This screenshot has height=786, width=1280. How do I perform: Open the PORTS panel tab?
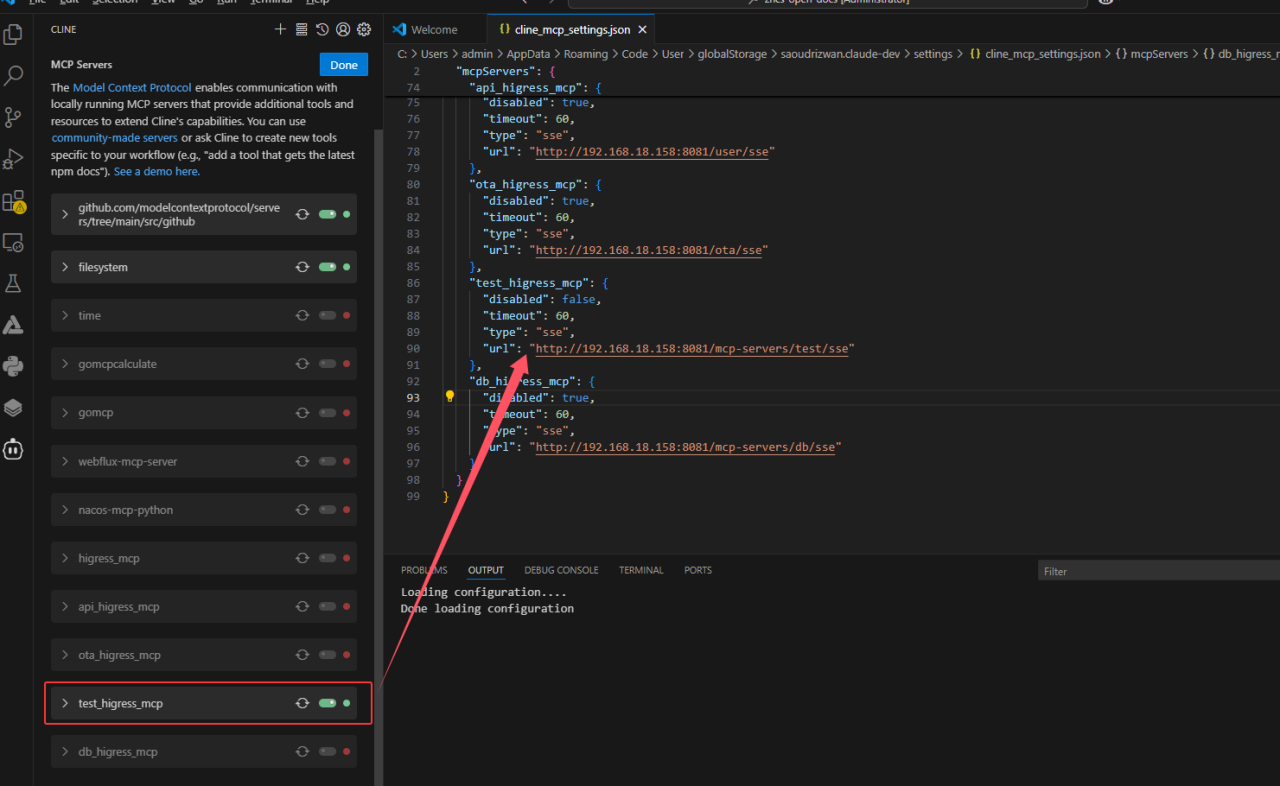pyautogui.click(x=698, y=570)
